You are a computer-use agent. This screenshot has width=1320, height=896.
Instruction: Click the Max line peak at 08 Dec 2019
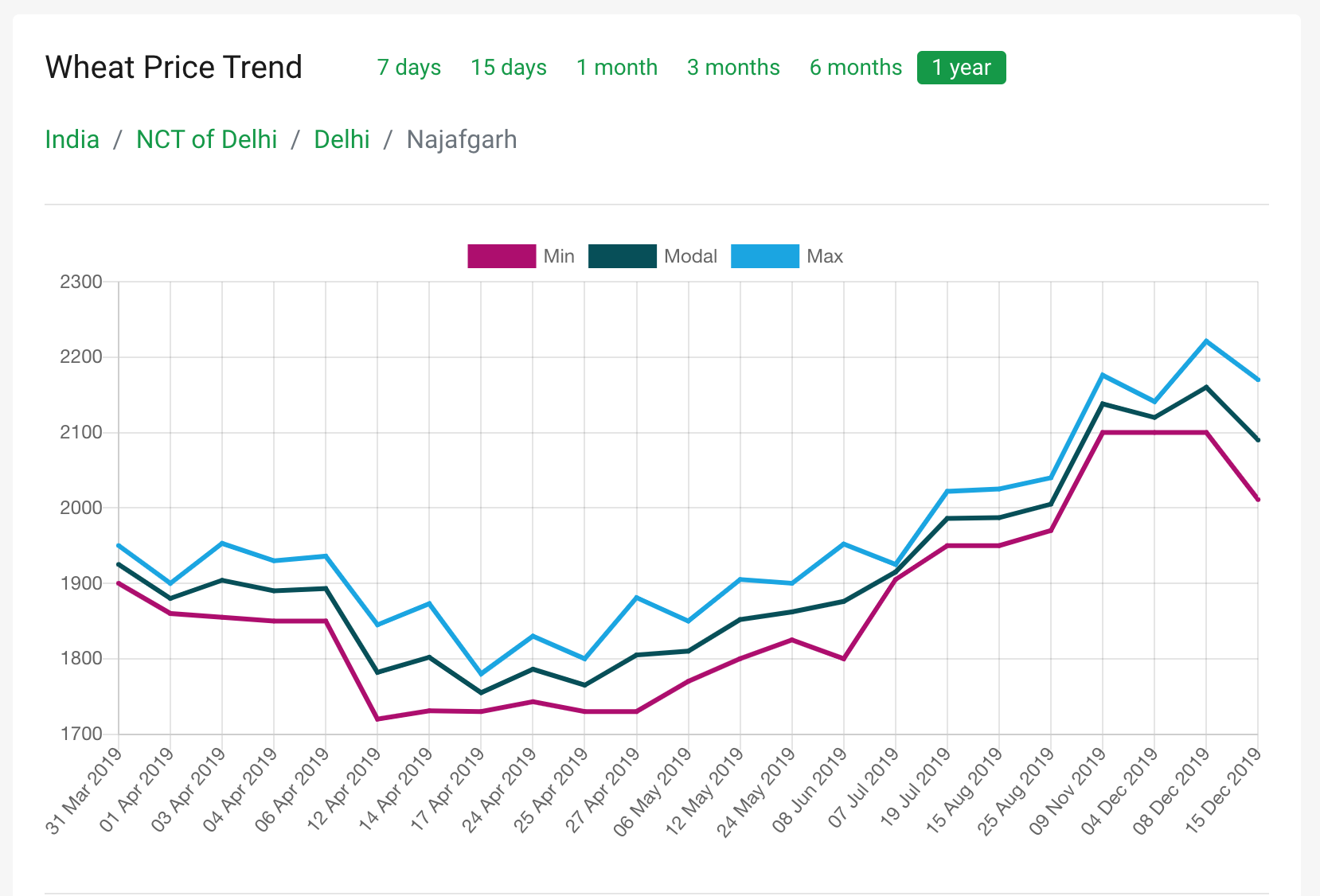pos(1206,341)
